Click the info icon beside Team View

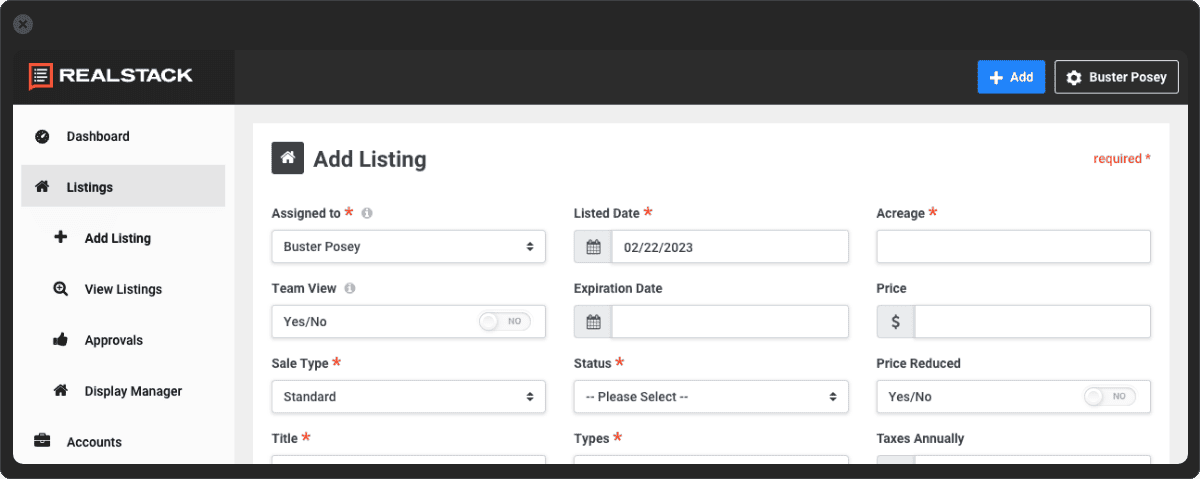pyautogui.click(x=350, y=288)
